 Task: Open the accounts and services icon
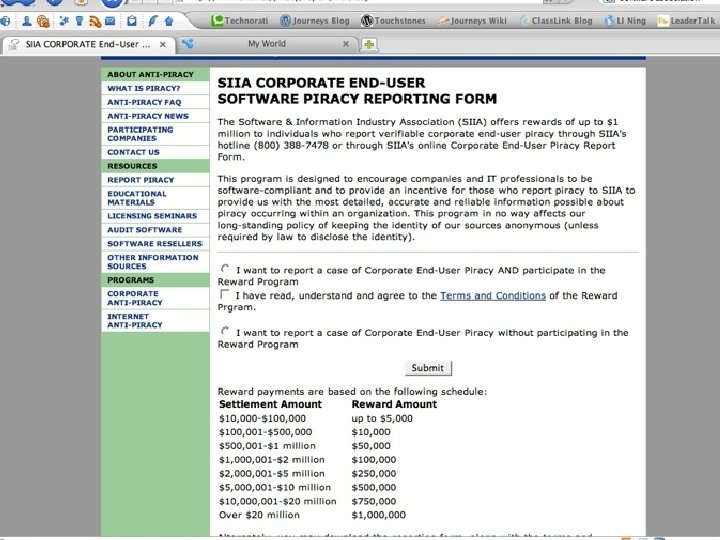click(x=79, y=21)
